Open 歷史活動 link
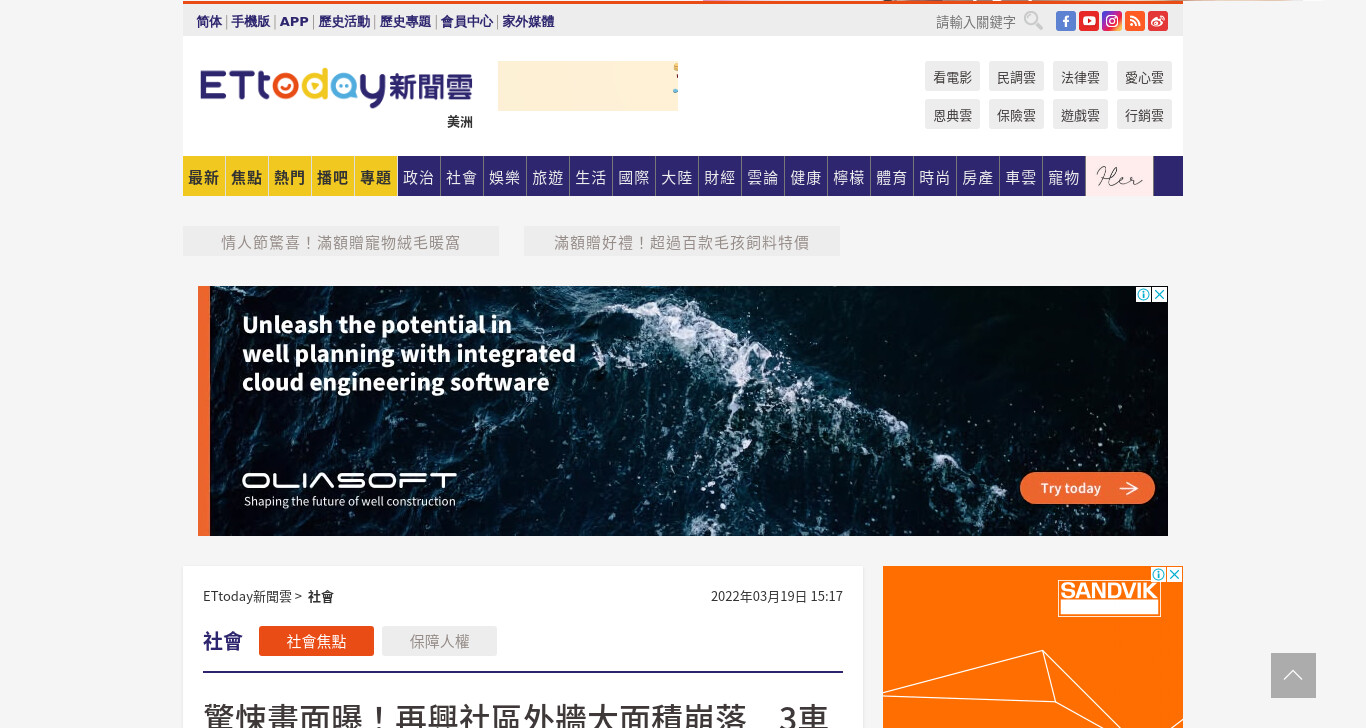Viewport: 1366px width, 728px height. [x=344, y=21]
